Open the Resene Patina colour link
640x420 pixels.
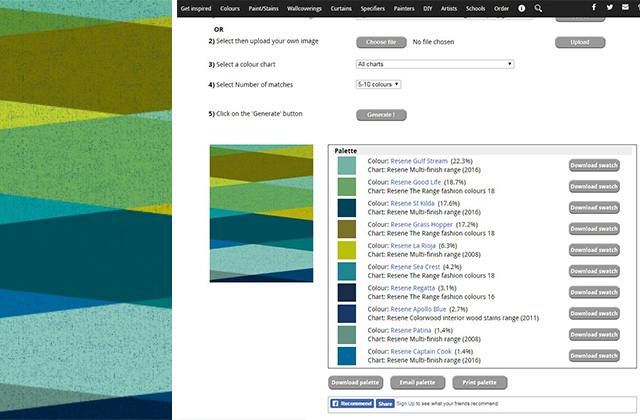[x=411, y=330]
